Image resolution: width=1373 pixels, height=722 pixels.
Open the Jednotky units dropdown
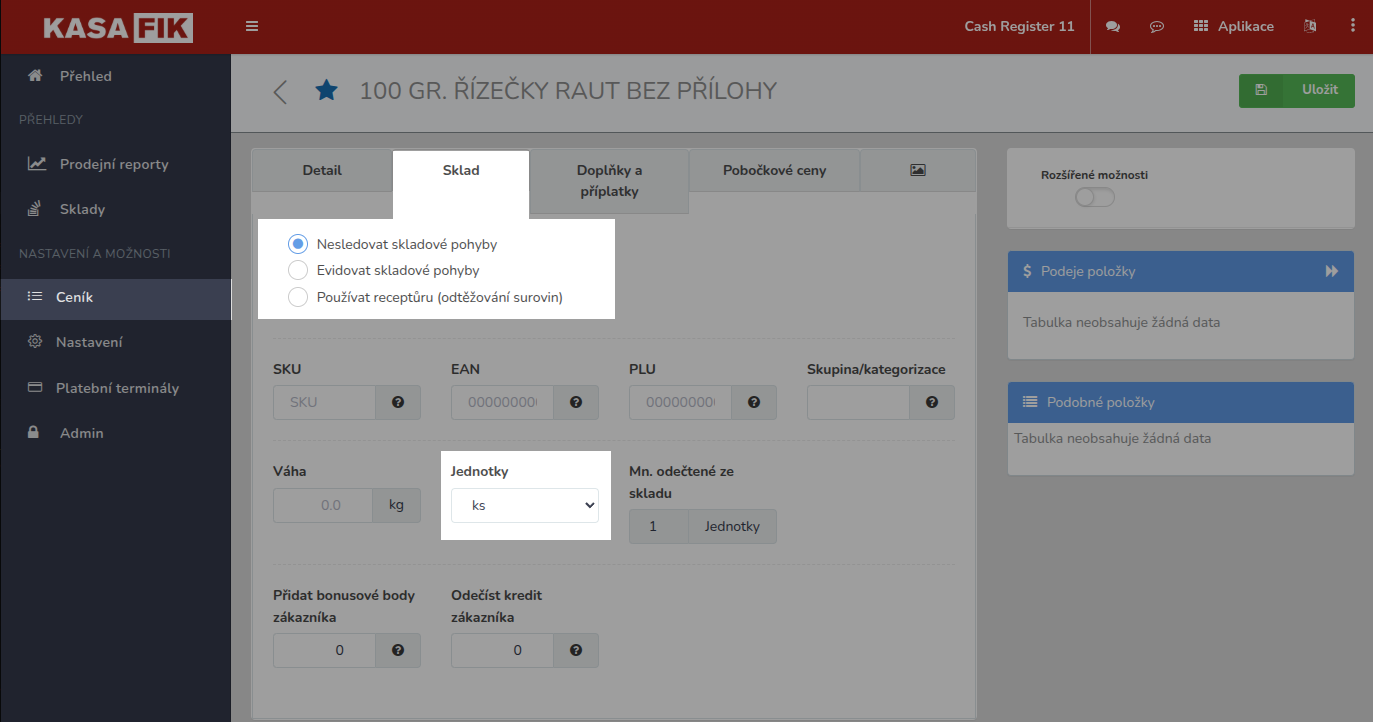(x=524, y=505)
